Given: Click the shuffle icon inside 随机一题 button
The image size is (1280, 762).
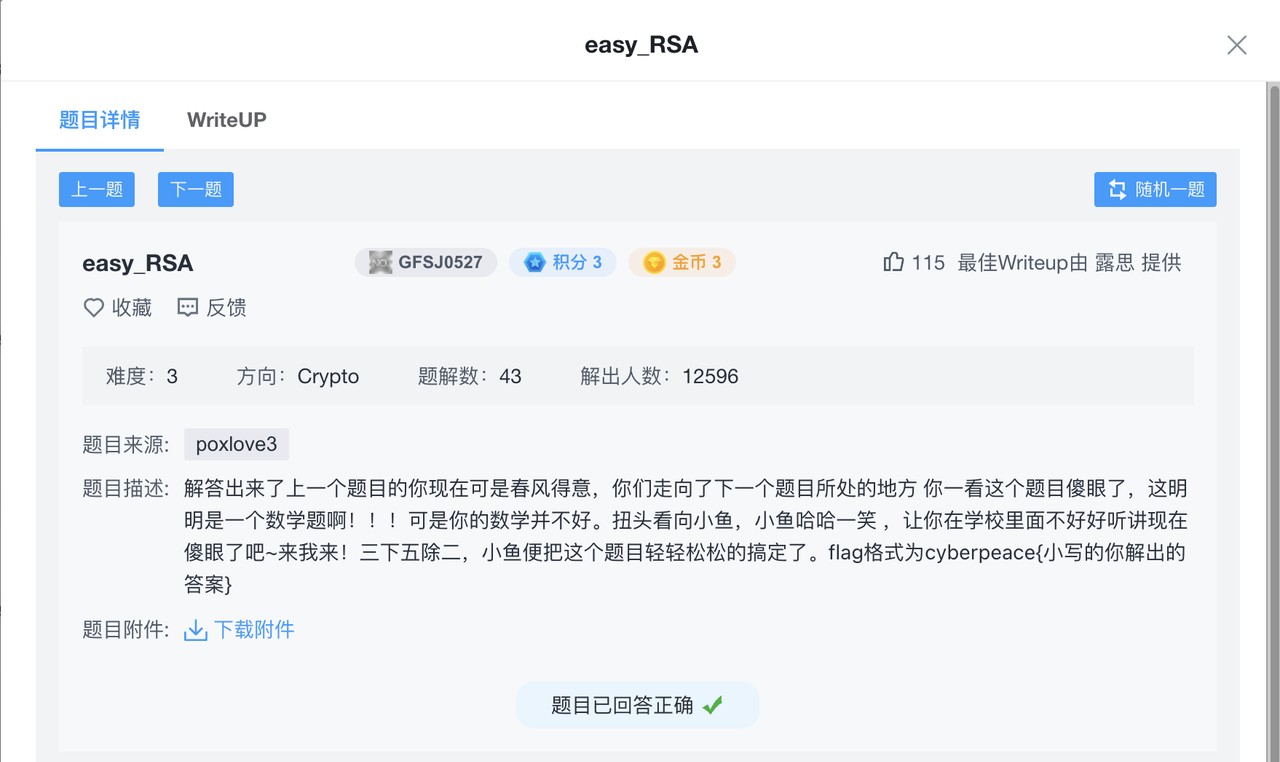Looking at the screenshot, I should 1117,189.
